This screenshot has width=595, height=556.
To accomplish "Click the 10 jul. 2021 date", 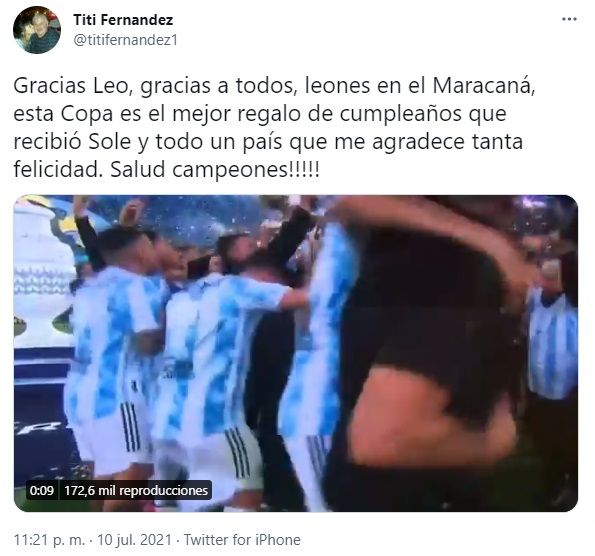I will pos(134,540).
